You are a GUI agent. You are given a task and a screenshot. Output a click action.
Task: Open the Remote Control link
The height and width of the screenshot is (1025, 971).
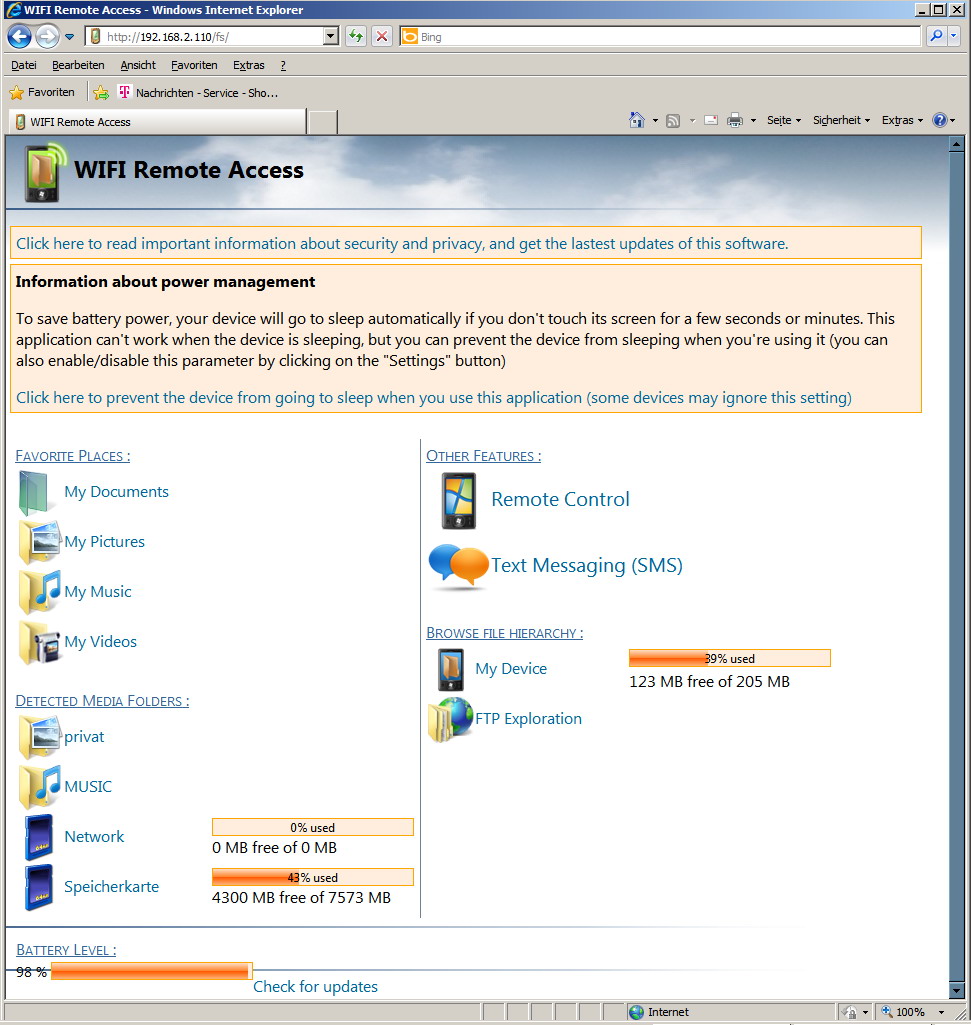(x=560, y=499)
